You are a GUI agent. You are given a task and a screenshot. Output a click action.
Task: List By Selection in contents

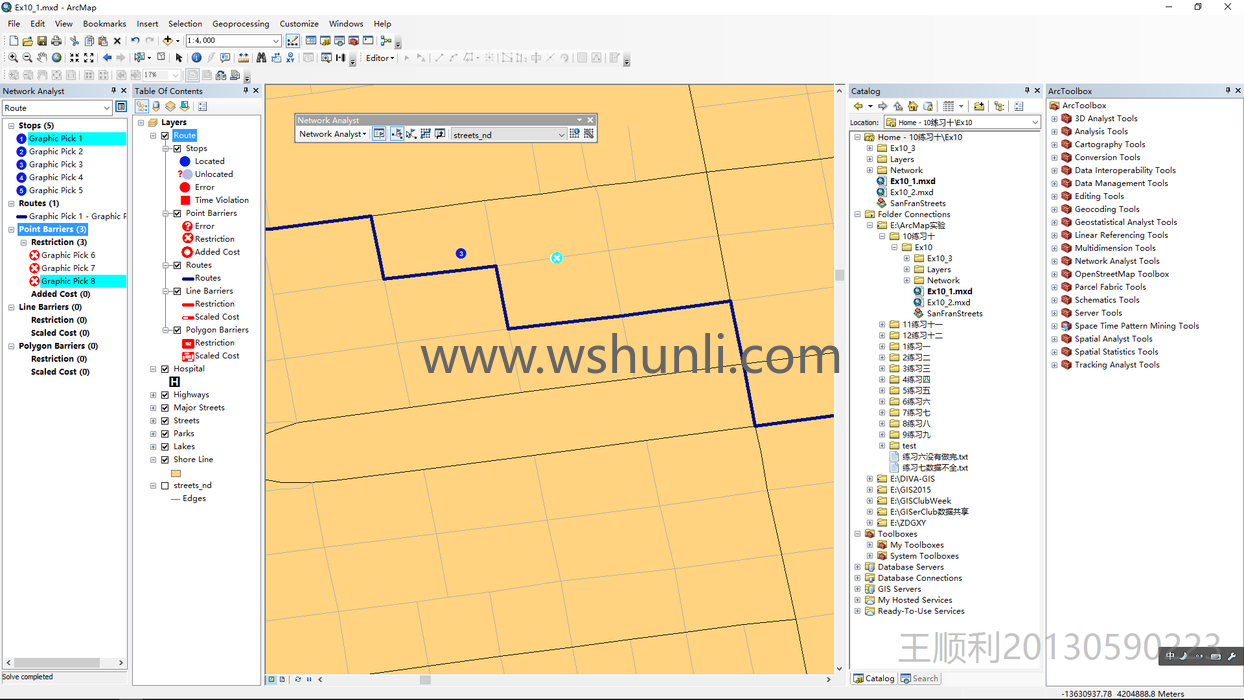coord(185,106)
